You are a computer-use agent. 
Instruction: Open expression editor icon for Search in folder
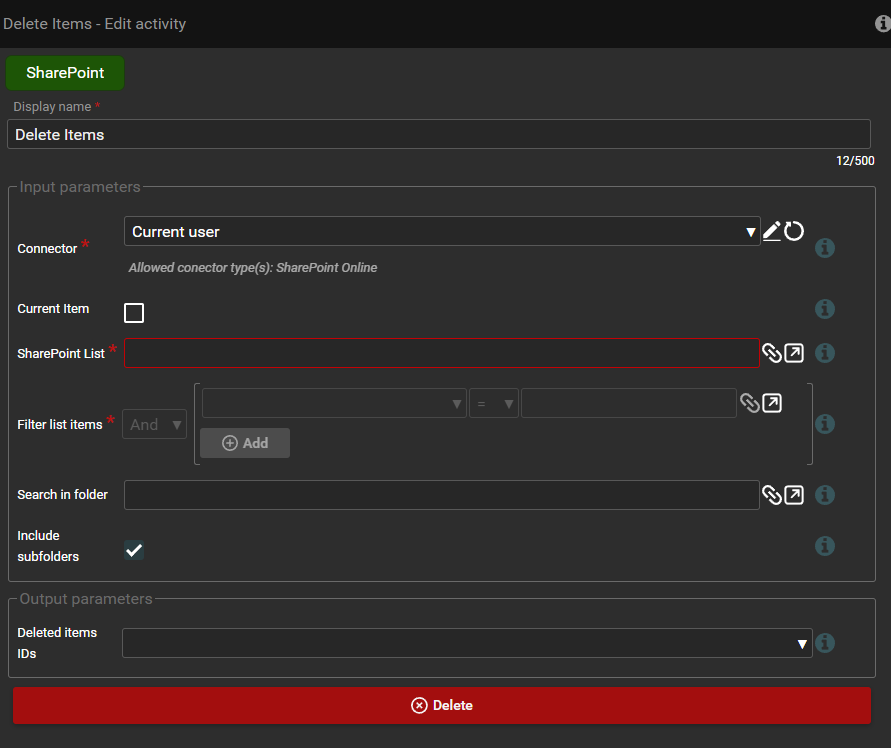click(794, 495)
